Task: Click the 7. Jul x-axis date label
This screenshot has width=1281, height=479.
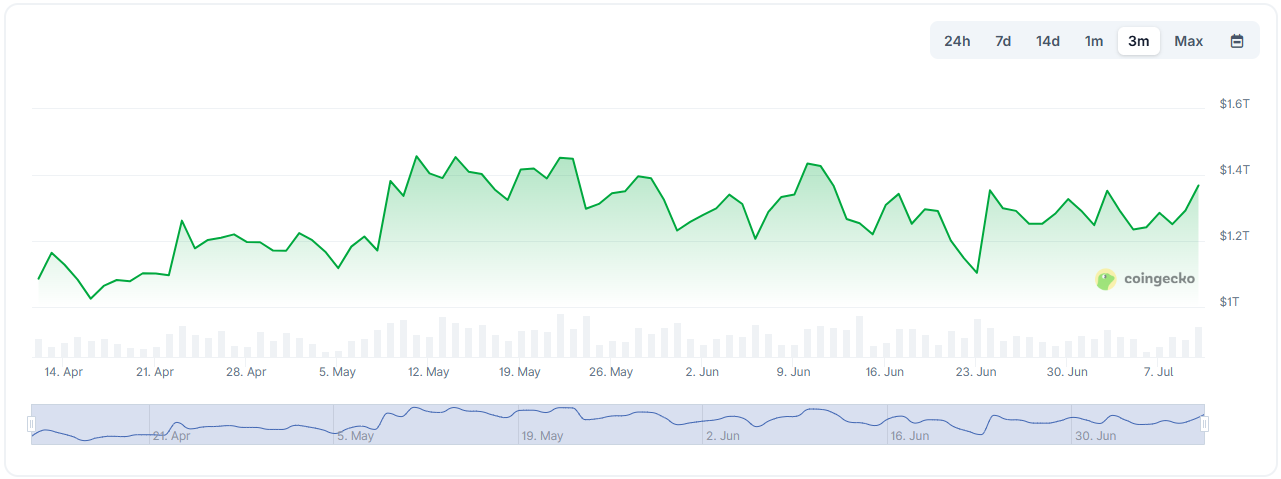Action: coord(1158,372)
